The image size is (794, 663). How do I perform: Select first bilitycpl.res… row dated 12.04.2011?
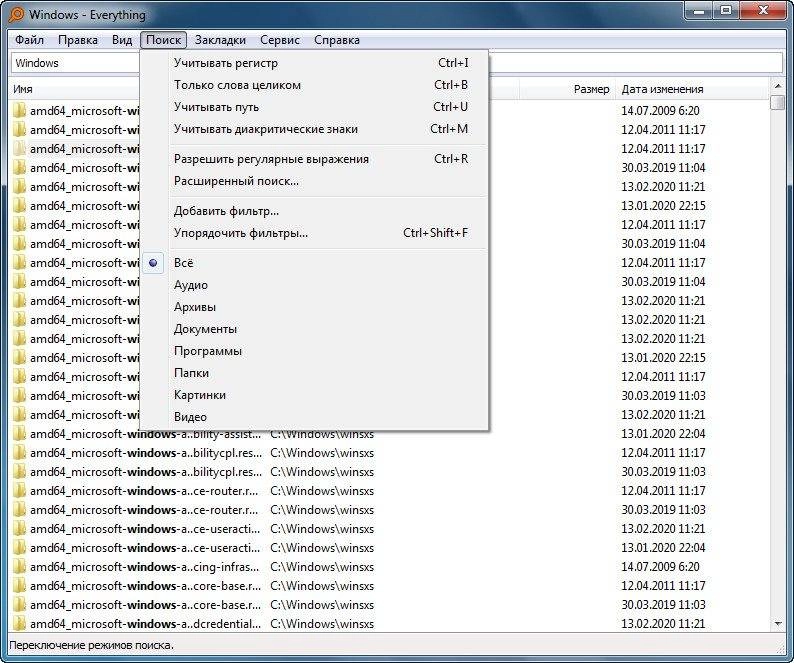[390, 453]
